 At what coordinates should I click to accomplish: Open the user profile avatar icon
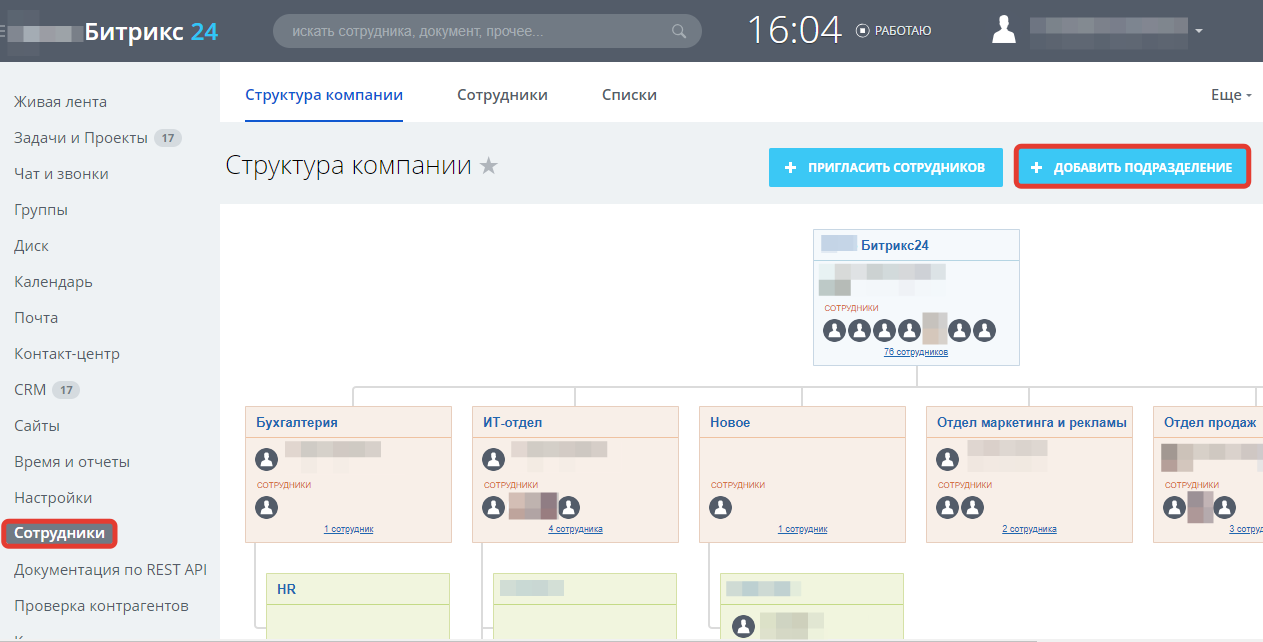click(1004, 30)
